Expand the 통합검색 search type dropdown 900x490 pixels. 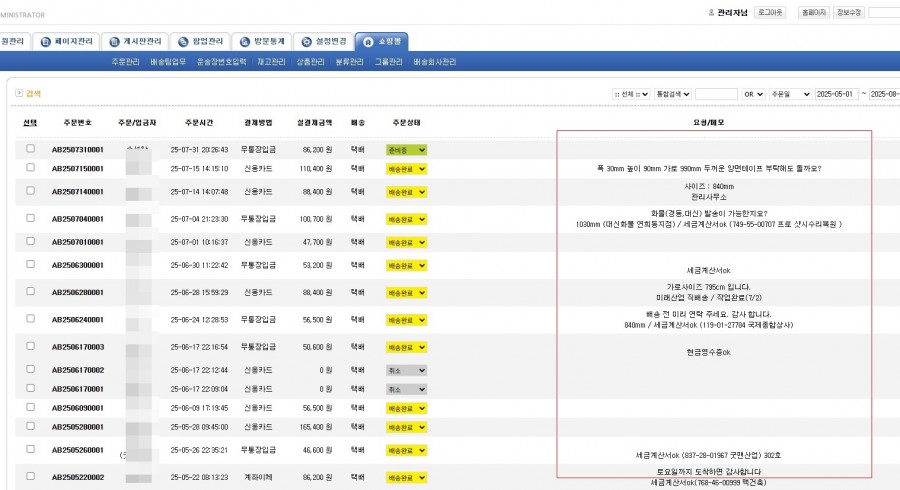click(672, 94)
